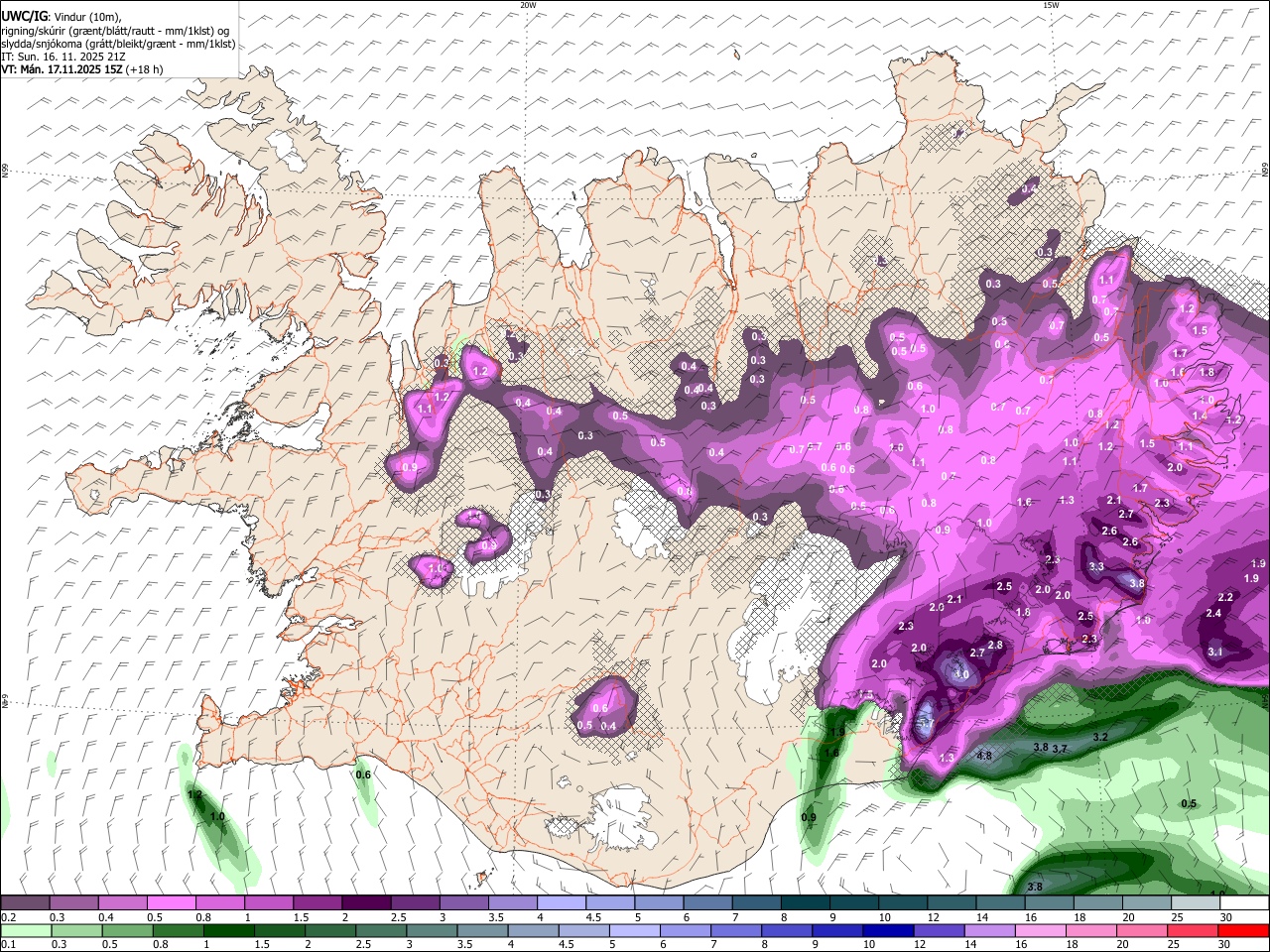1270x952 pixels.
Task: Click the '20W' longitude label
Action: (x=529, y=5)
